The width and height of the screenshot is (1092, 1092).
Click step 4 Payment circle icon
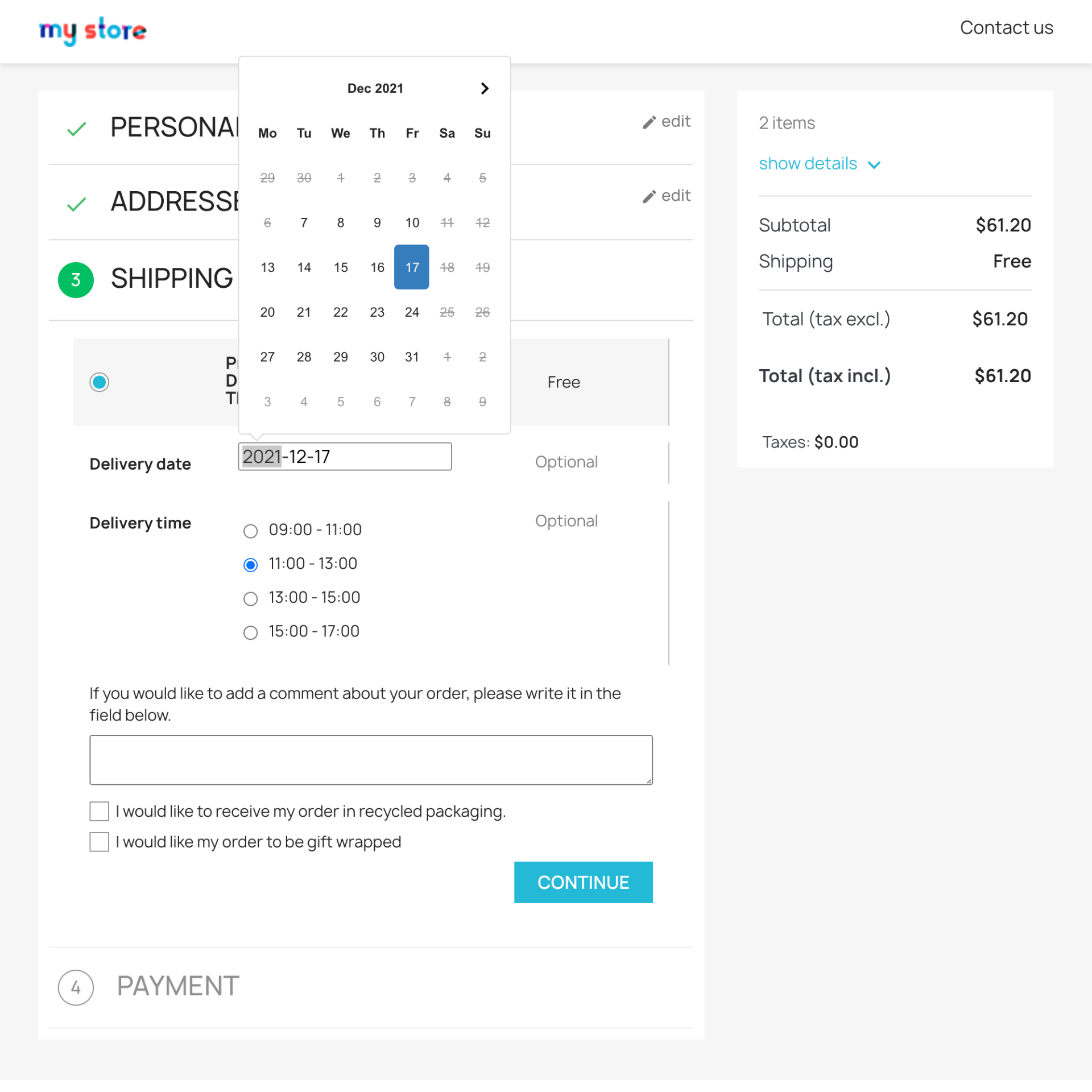[76, 987]
